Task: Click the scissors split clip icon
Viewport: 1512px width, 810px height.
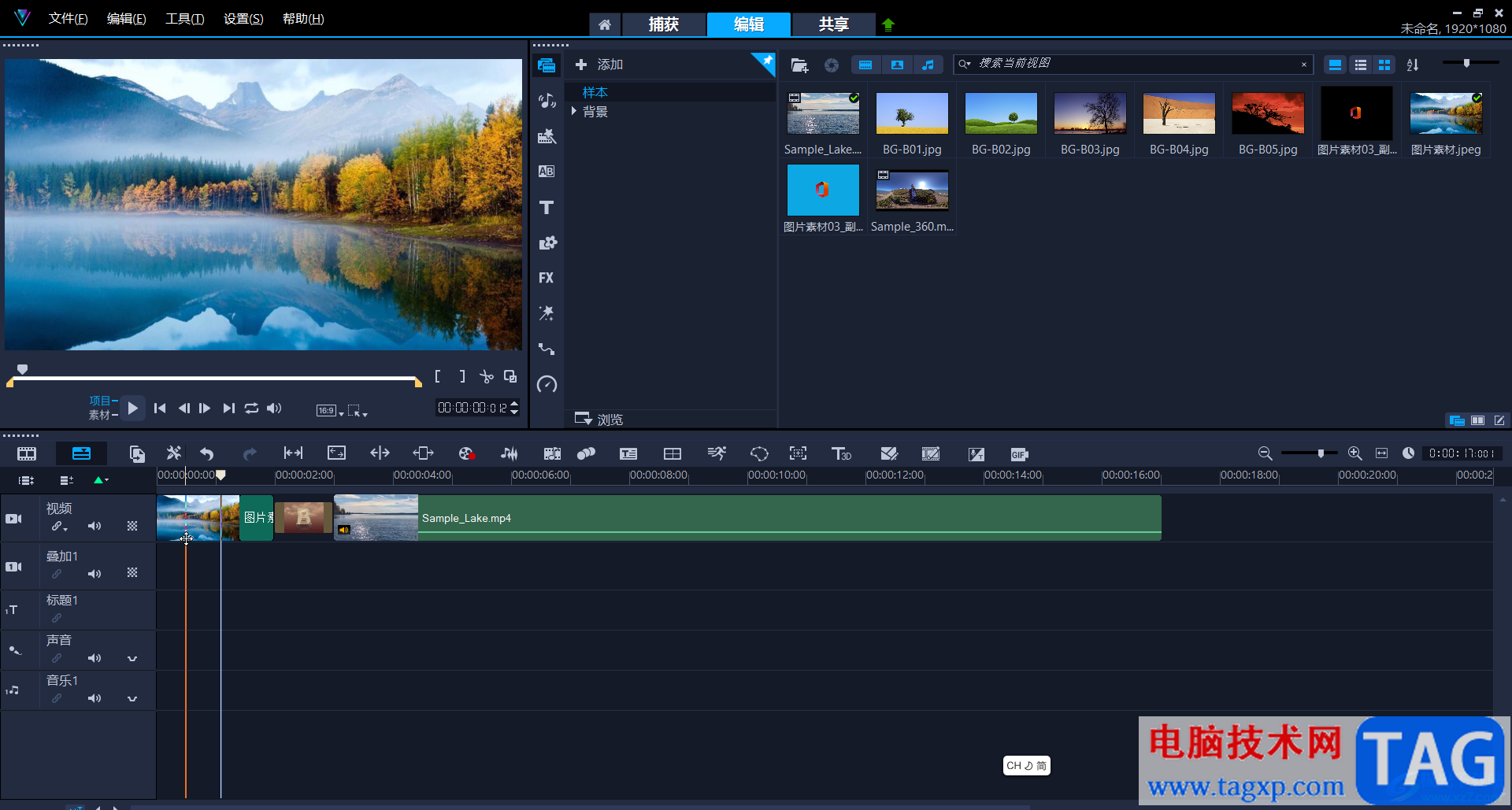Action: click(487, 377)
